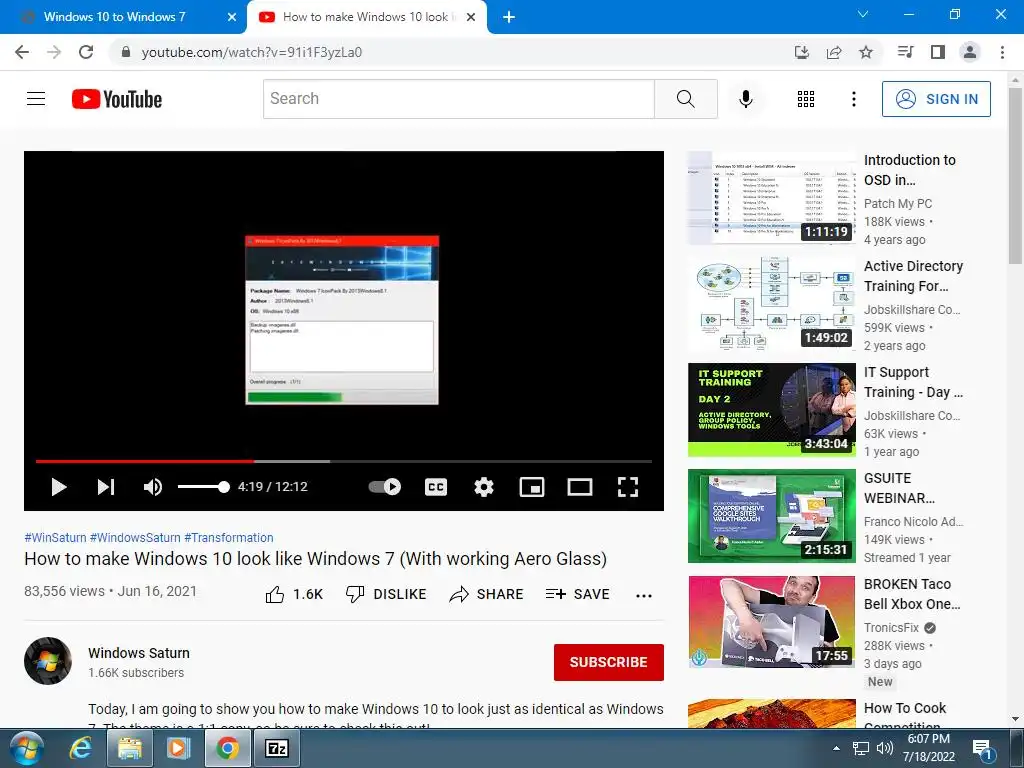1024x768 pixels.
Task: Save the video to a playlist
Action: 578,594
